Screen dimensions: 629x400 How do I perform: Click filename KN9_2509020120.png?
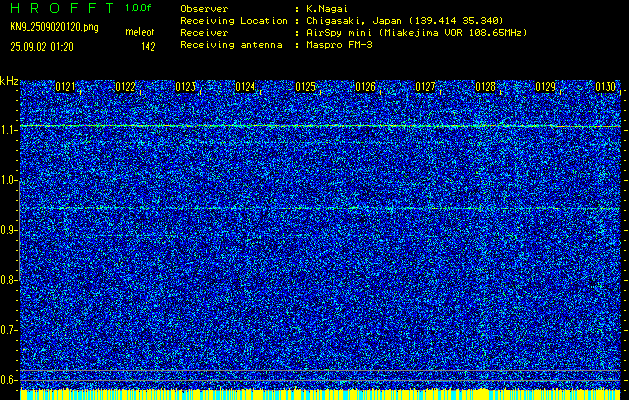[x=54, y=27]
